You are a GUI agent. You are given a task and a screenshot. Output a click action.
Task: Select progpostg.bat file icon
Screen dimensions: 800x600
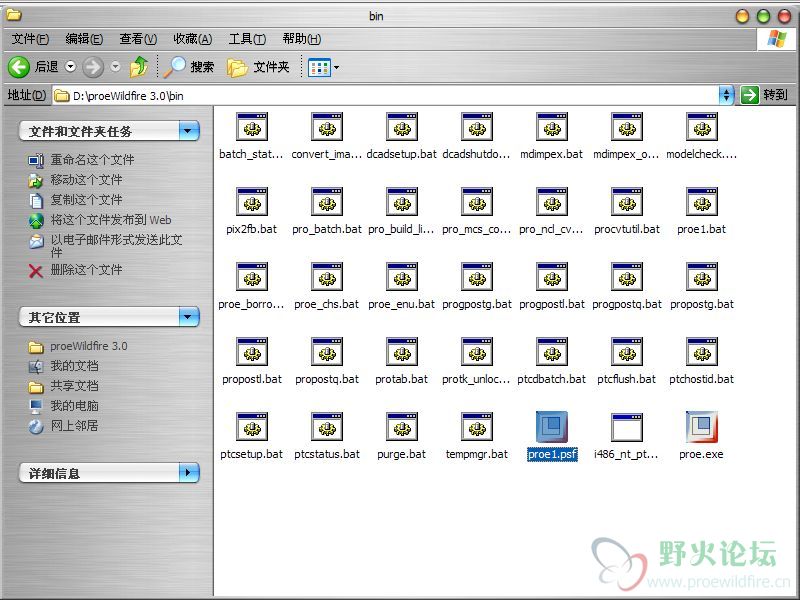click(477, 277)
